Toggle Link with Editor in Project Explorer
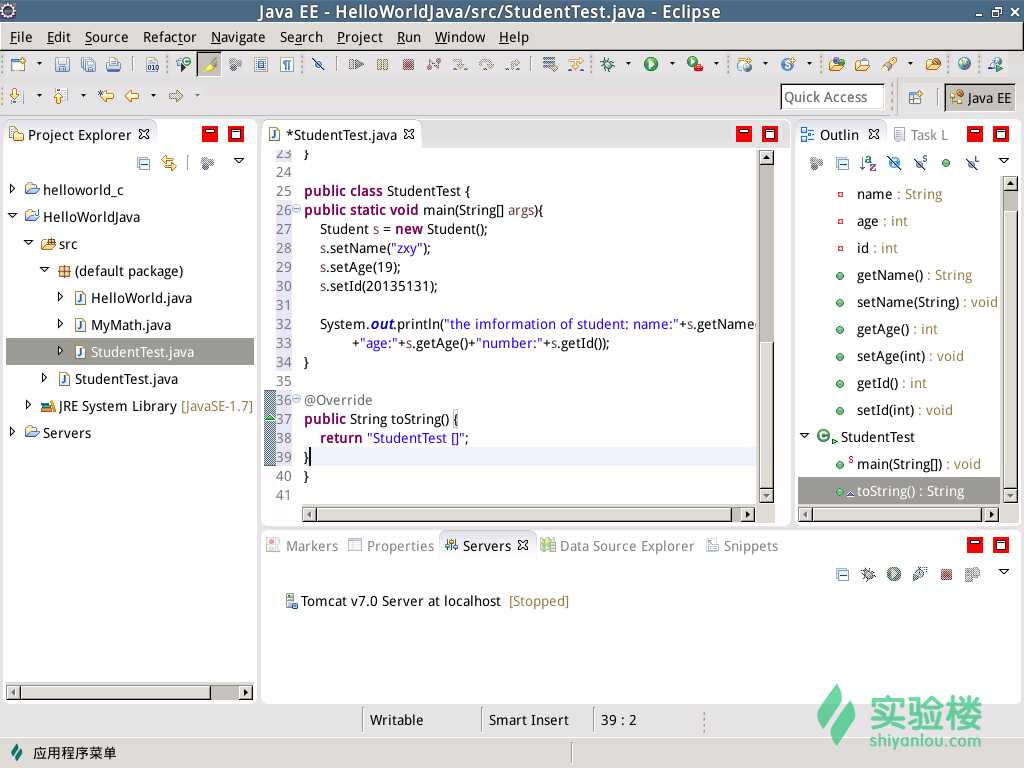 tap(169, 163)
